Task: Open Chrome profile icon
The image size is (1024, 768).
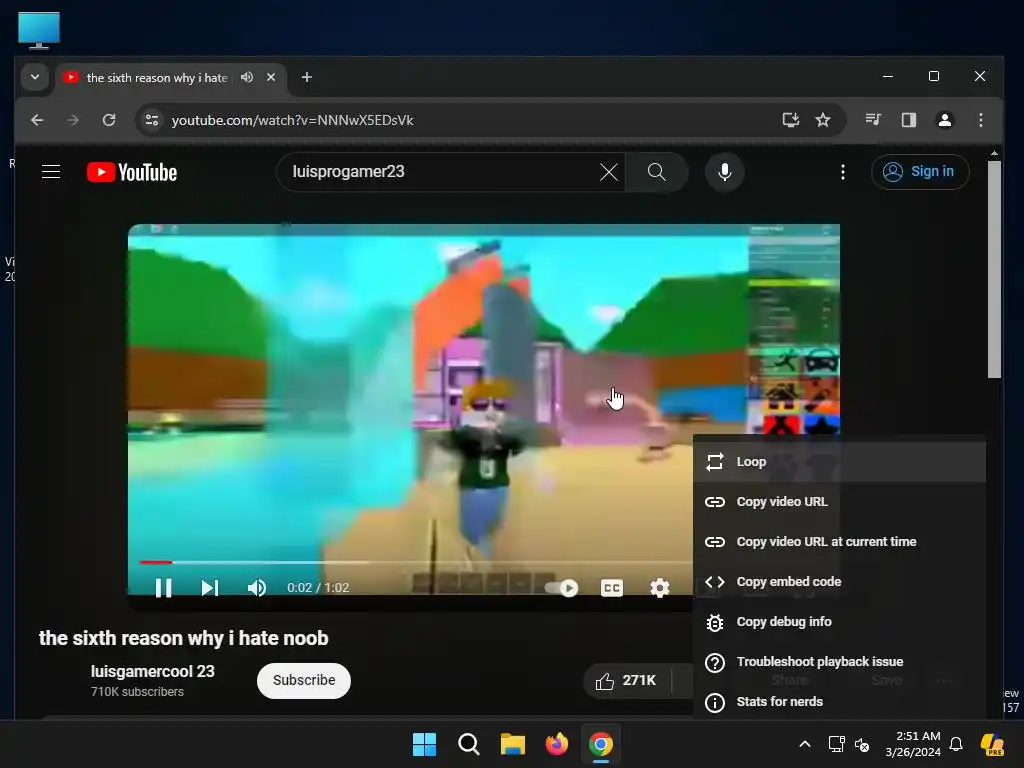Action: 944,120
